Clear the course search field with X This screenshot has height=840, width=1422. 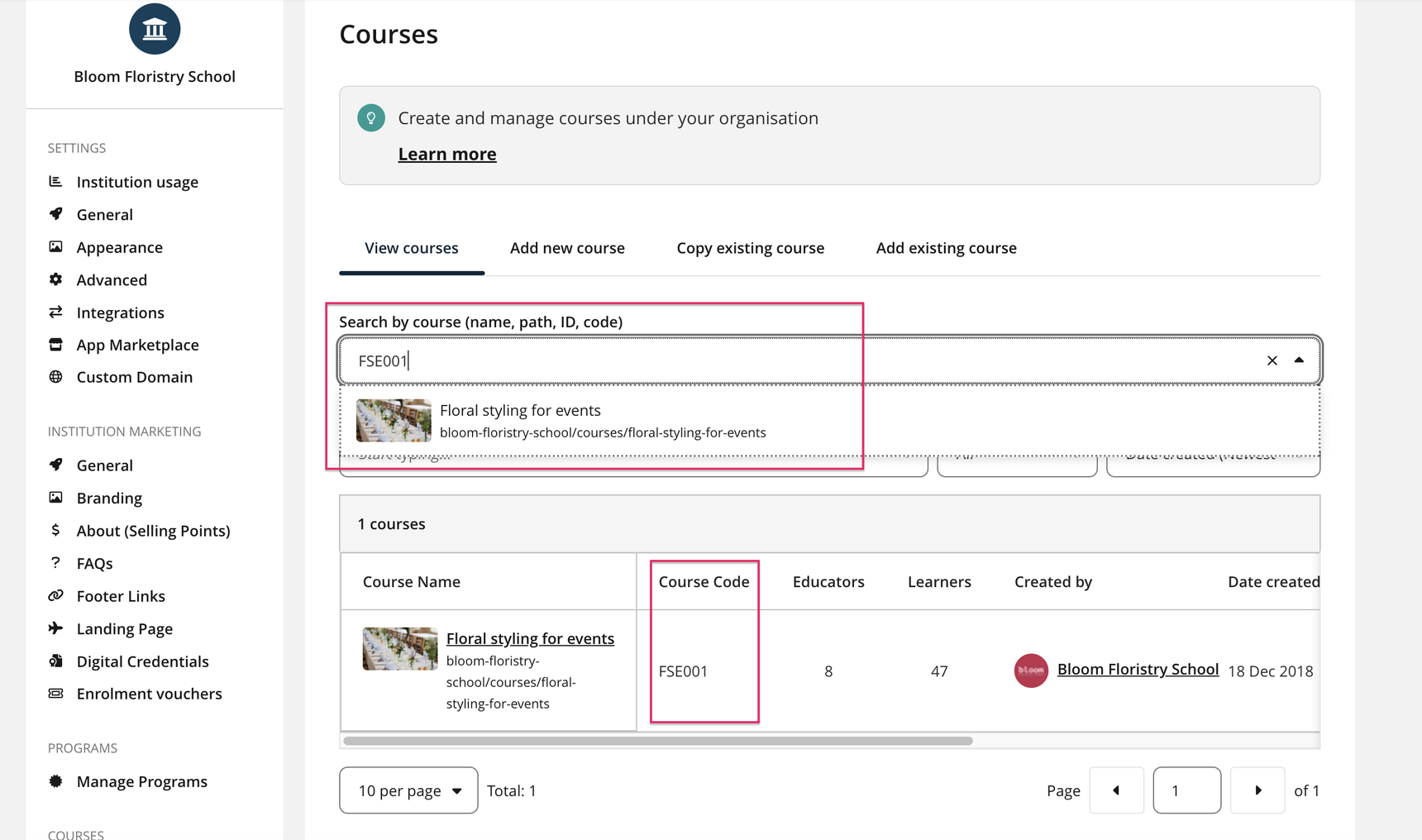(x=1272, y=360)
